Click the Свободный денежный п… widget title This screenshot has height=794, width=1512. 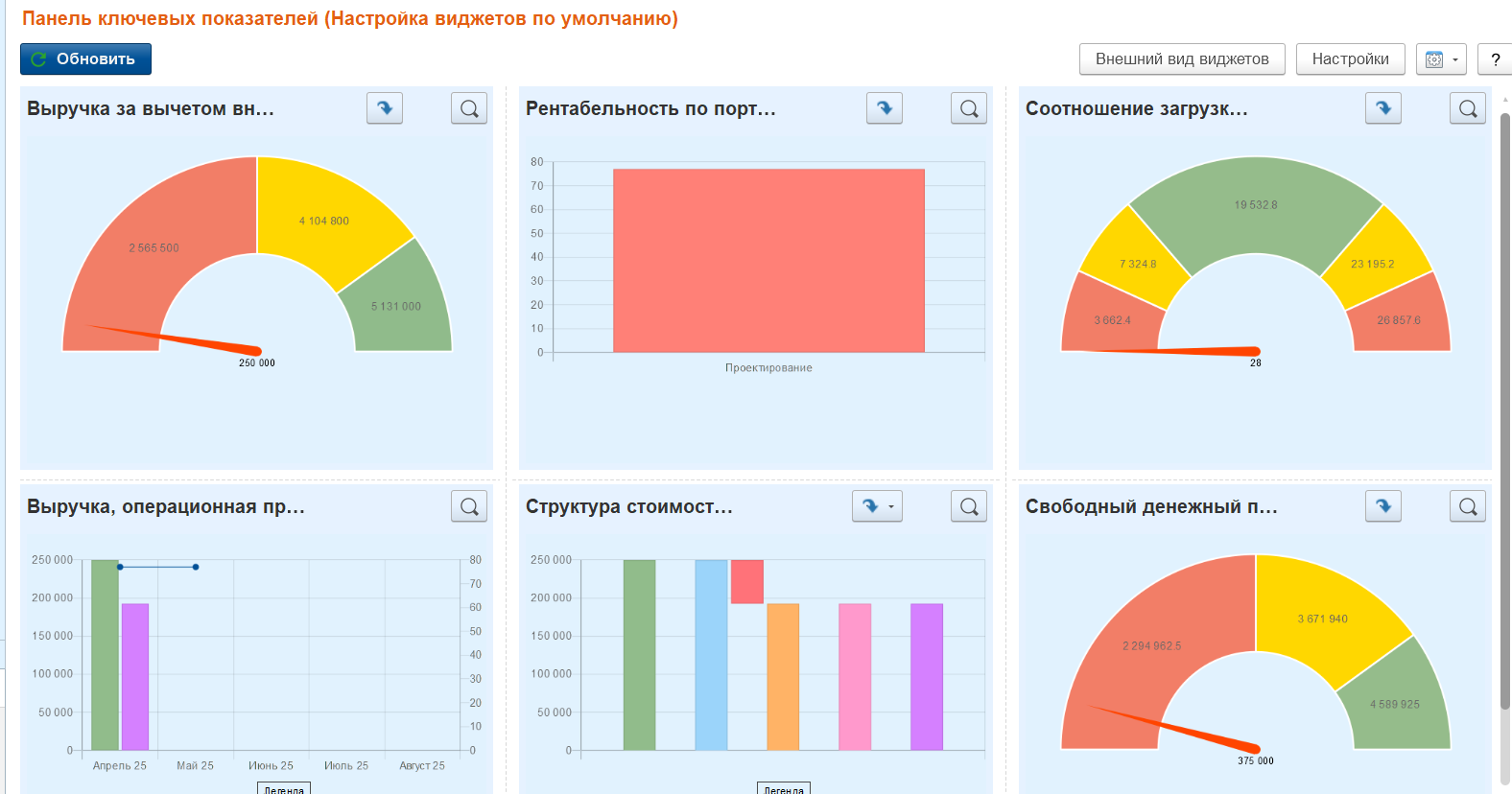[x=1151, y=506]
